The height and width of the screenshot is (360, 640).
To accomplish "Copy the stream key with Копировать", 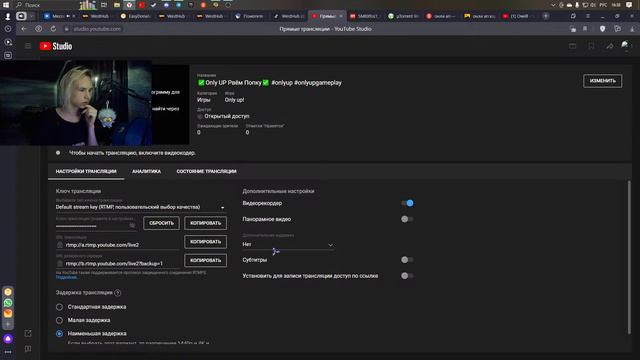I will (205, 223).
